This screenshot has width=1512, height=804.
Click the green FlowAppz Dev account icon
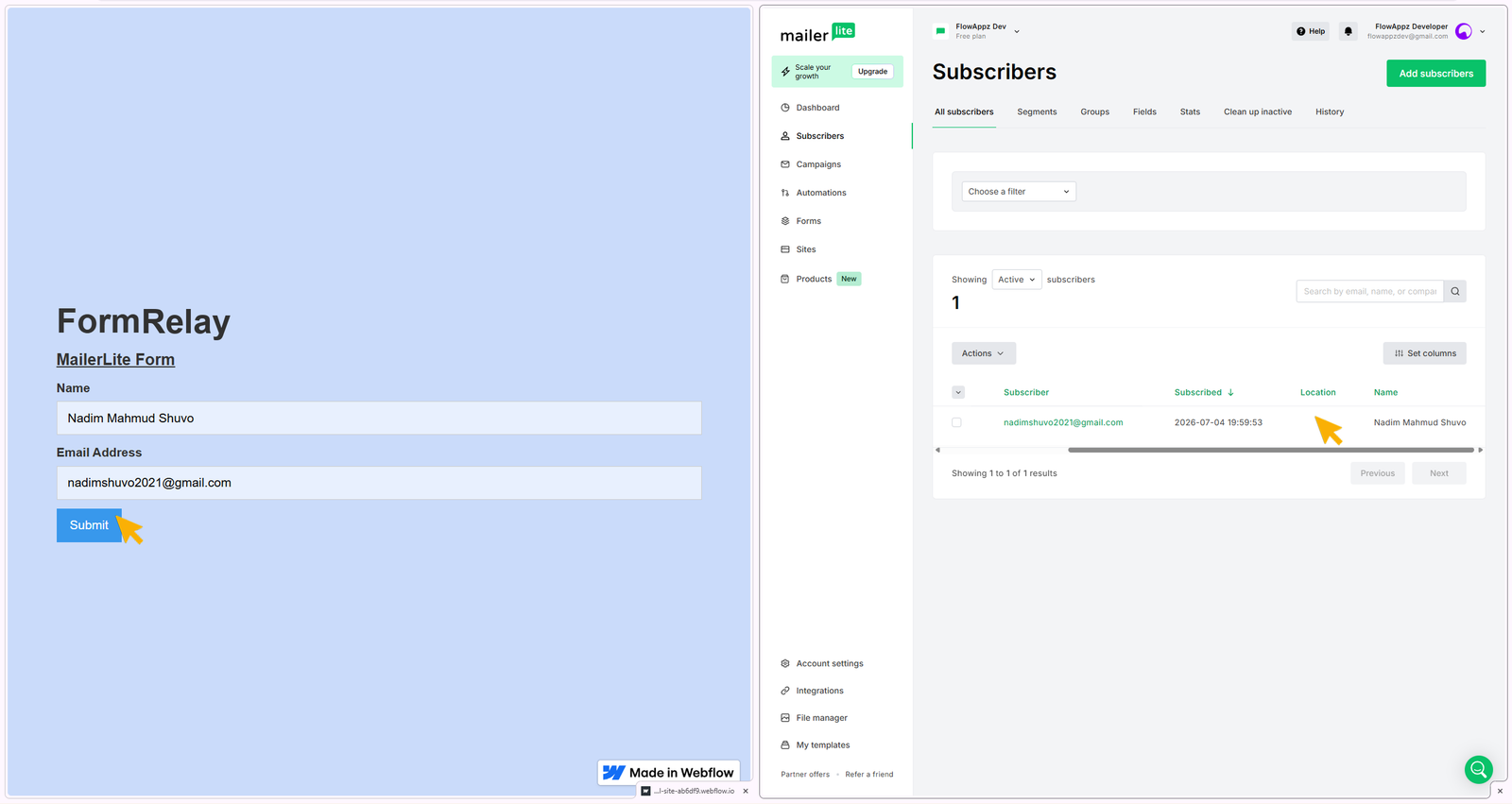pyautogui.click(x=940, y=31)
